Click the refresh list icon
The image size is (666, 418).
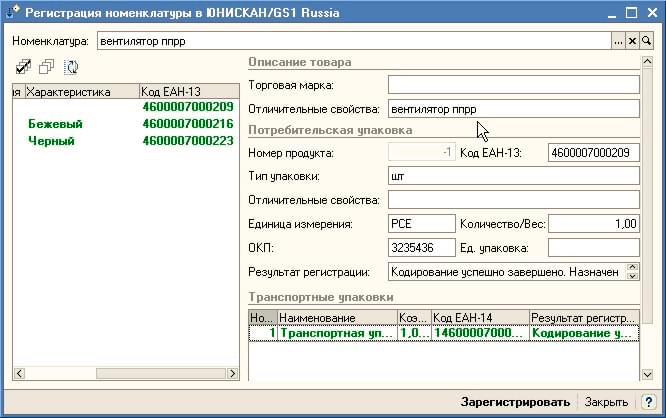pos(71,67)
